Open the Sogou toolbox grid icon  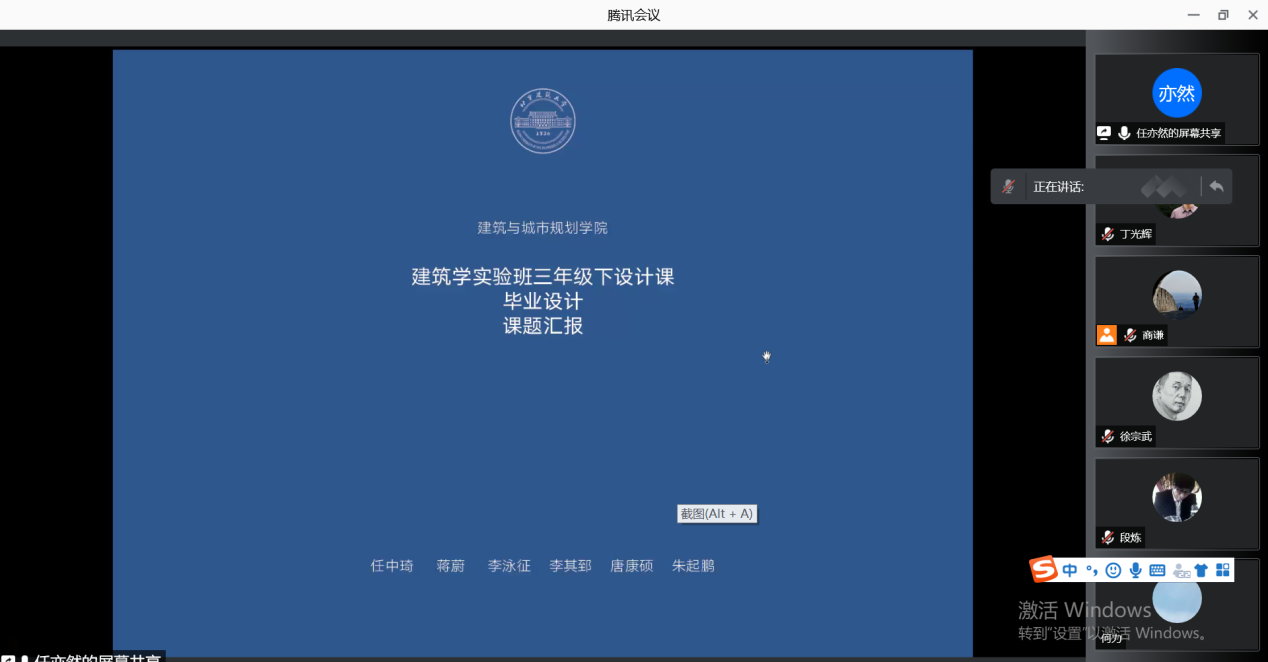pos(1222,570)
